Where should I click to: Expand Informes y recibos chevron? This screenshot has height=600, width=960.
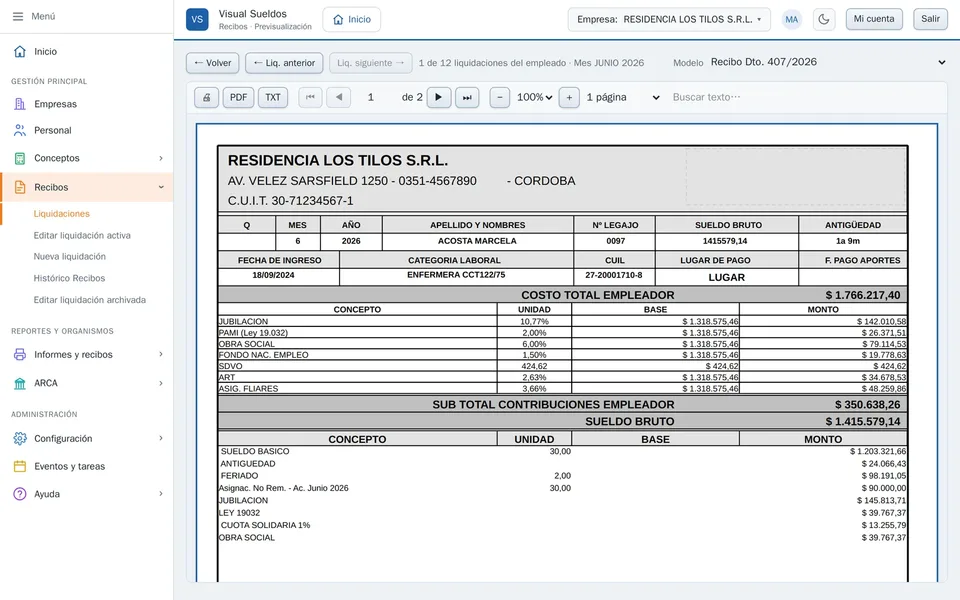point(161,354)
